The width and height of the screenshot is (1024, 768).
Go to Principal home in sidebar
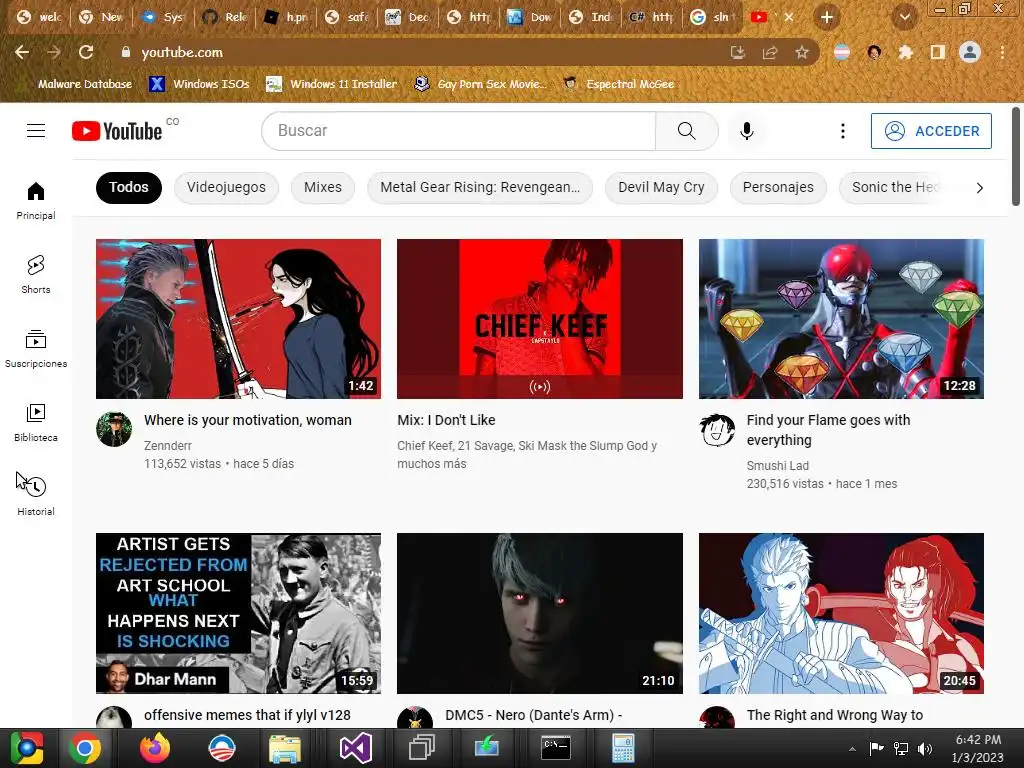click(36, 200)
